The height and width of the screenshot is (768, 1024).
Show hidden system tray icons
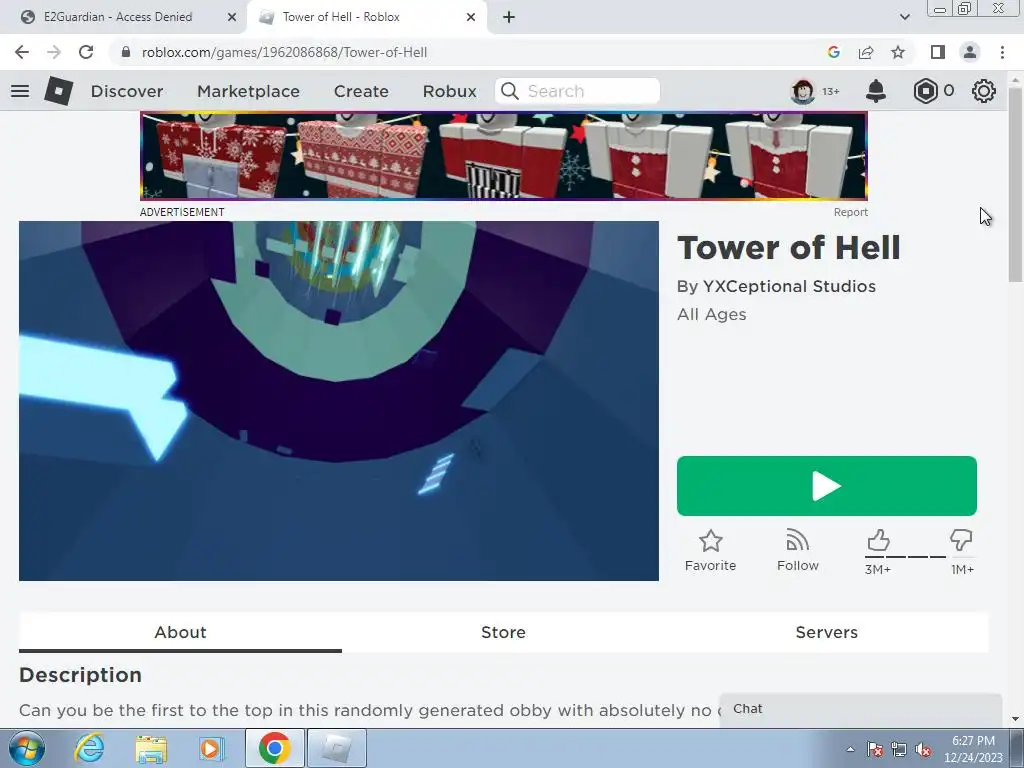pos(850,749)
